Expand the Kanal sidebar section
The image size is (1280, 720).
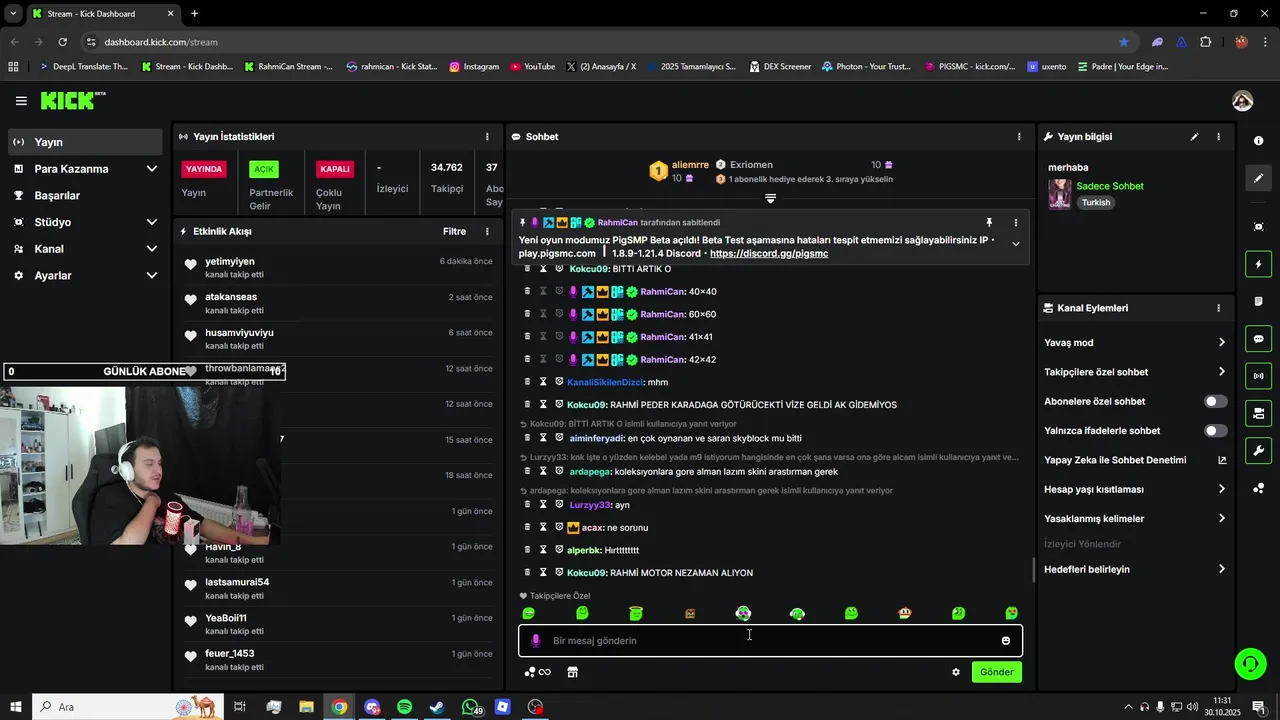pos(152,249)
